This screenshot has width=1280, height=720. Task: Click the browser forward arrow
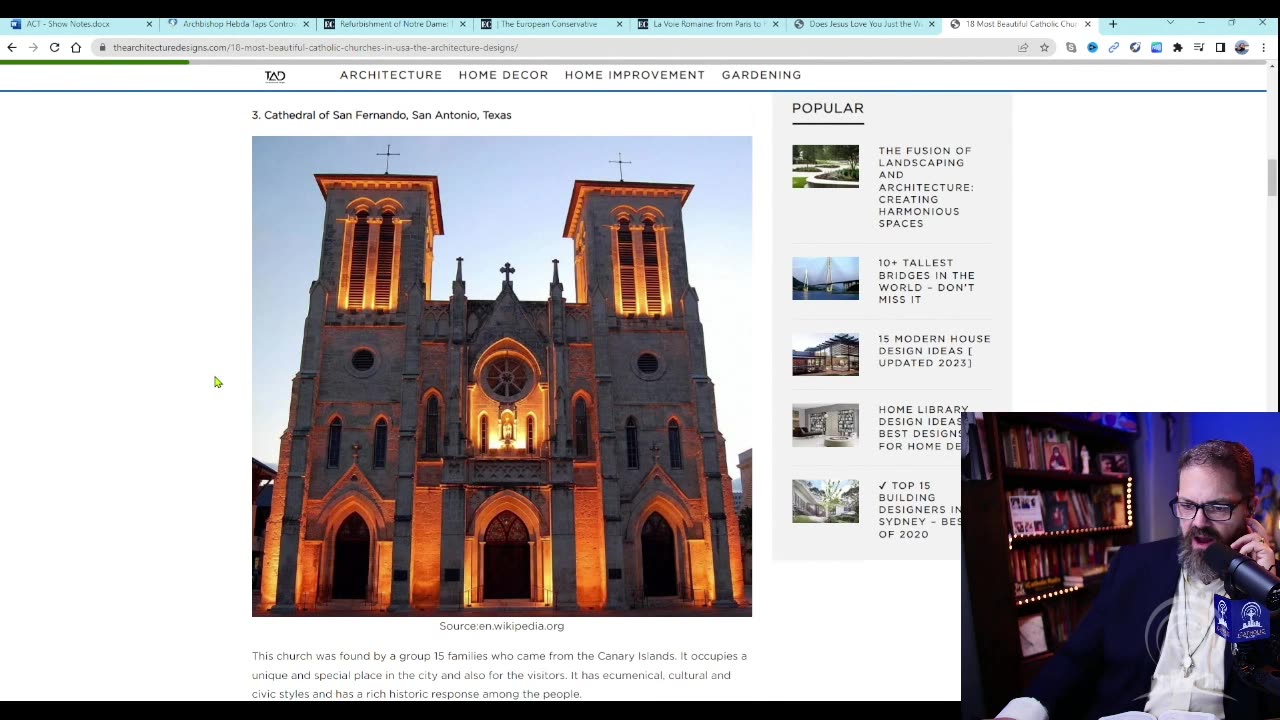coord(33,47)
